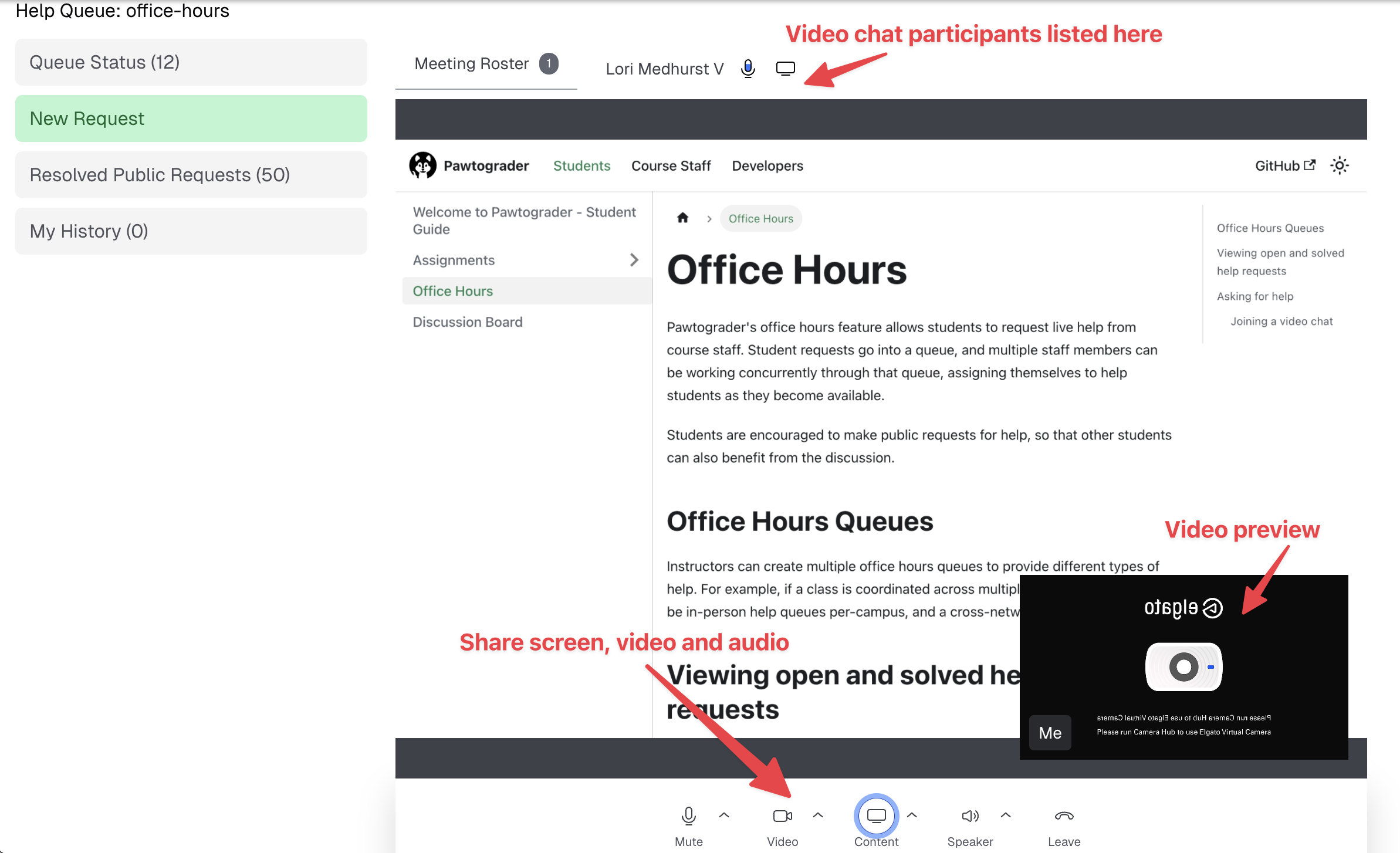Leave the call with hang-up icon
Screen dimensions: 1400x853
[x=1064, y=816]
